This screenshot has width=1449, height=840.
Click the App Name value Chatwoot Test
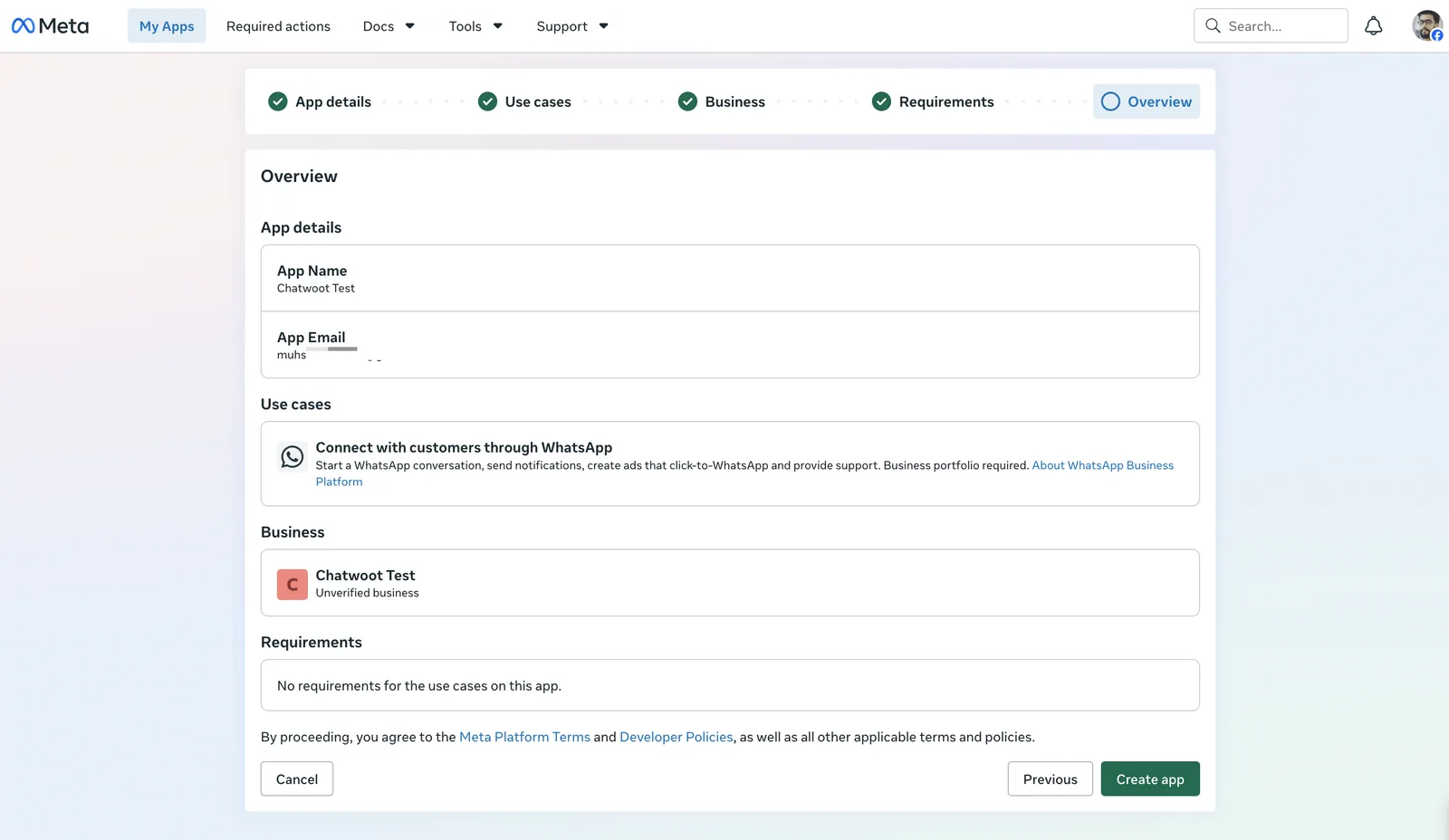coord(316,289)
